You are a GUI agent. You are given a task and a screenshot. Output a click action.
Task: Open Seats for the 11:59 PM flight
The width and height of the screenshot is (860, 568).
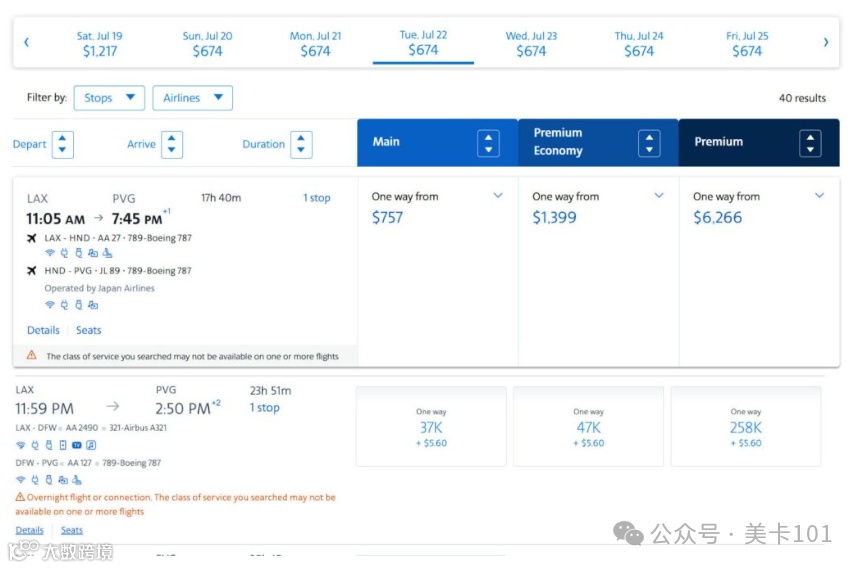click(72, 530)
